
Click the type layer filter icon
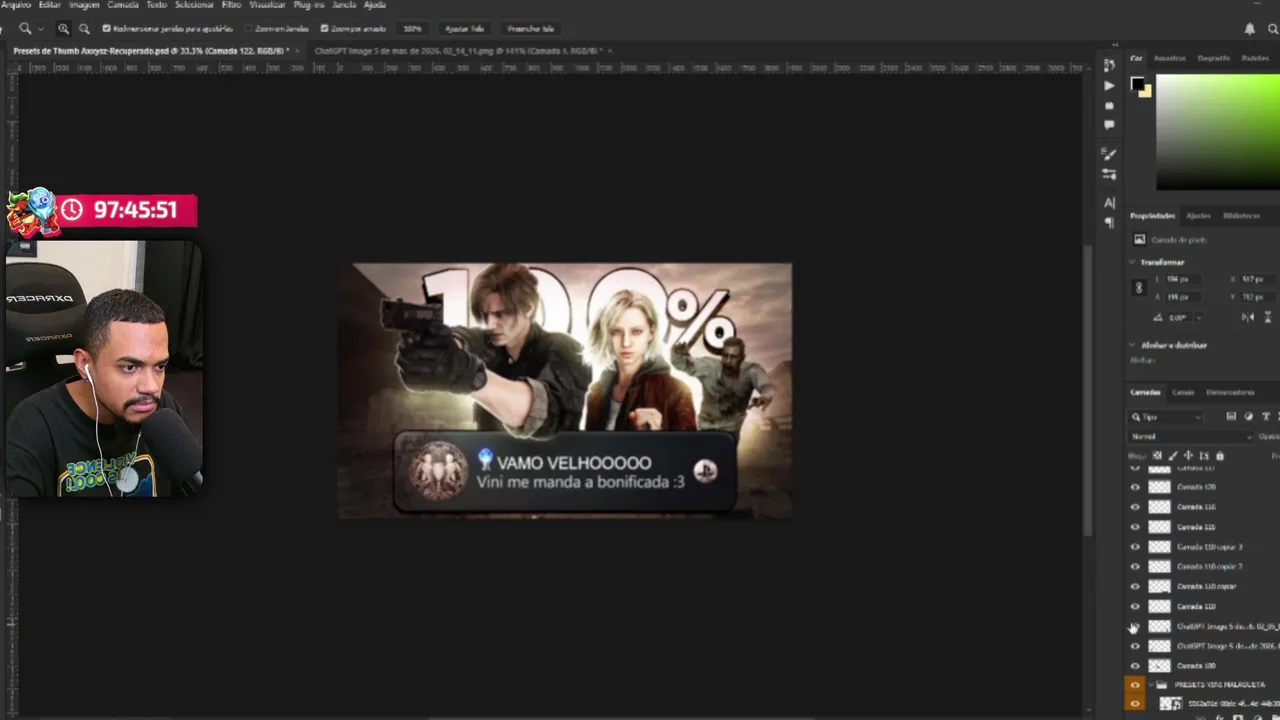click(1265, 417)
